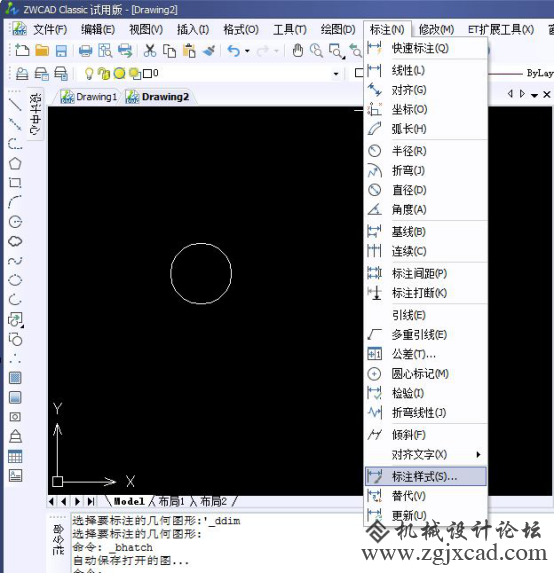Click the realtime Zoom magnifier icon
This screenshot has width=554, height=574.
[316, 51]
